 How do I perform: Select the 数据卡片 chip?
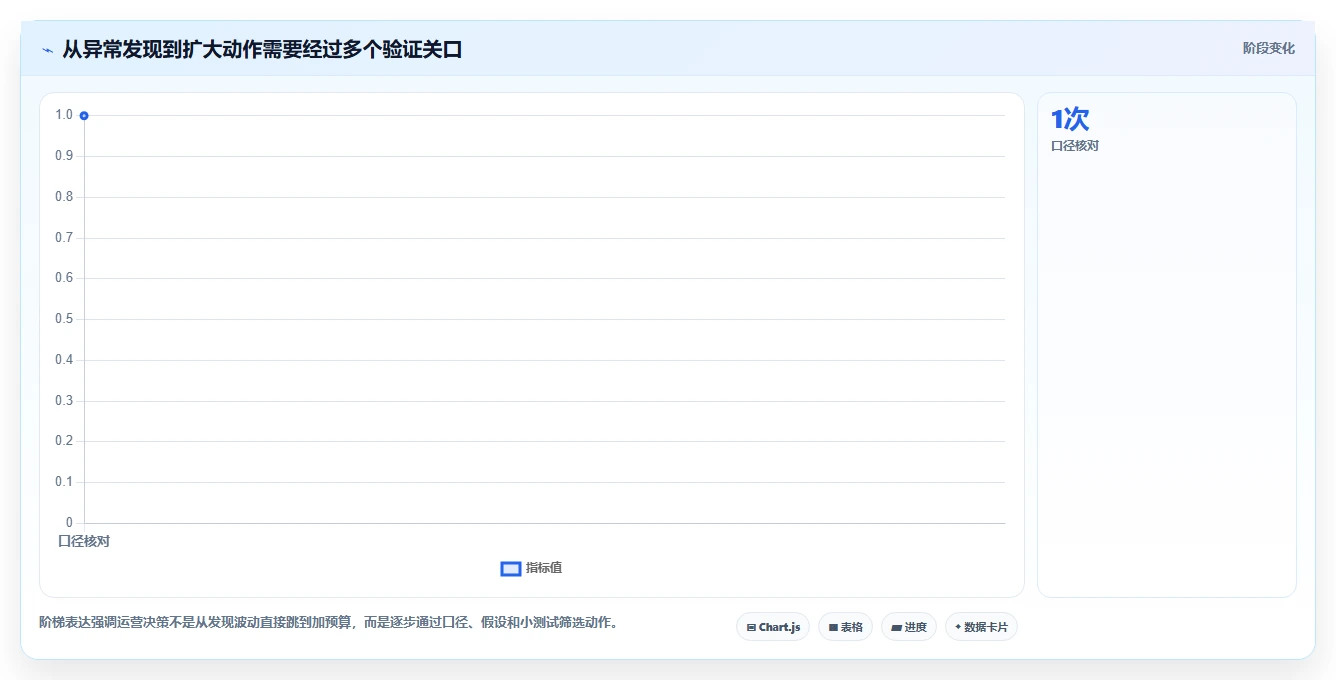click(982, 627)
